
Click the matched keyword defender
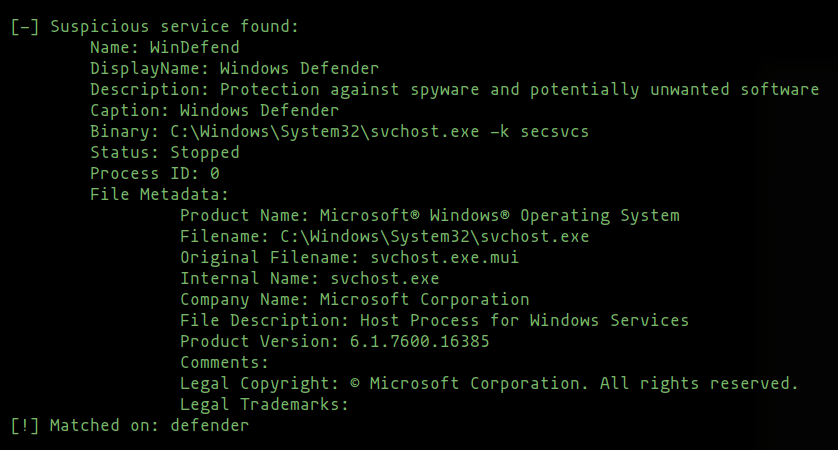(x=209, y=426)
